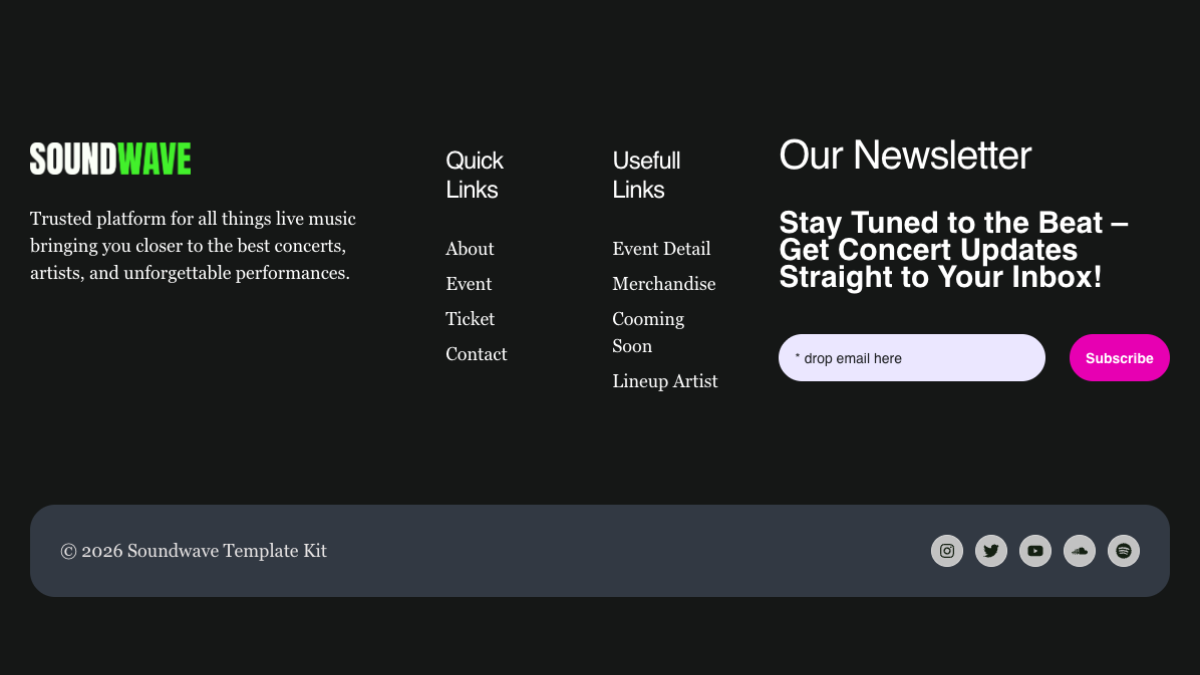Open the Event Detail link
This screenshot has width=1200, height=675.
661,249
